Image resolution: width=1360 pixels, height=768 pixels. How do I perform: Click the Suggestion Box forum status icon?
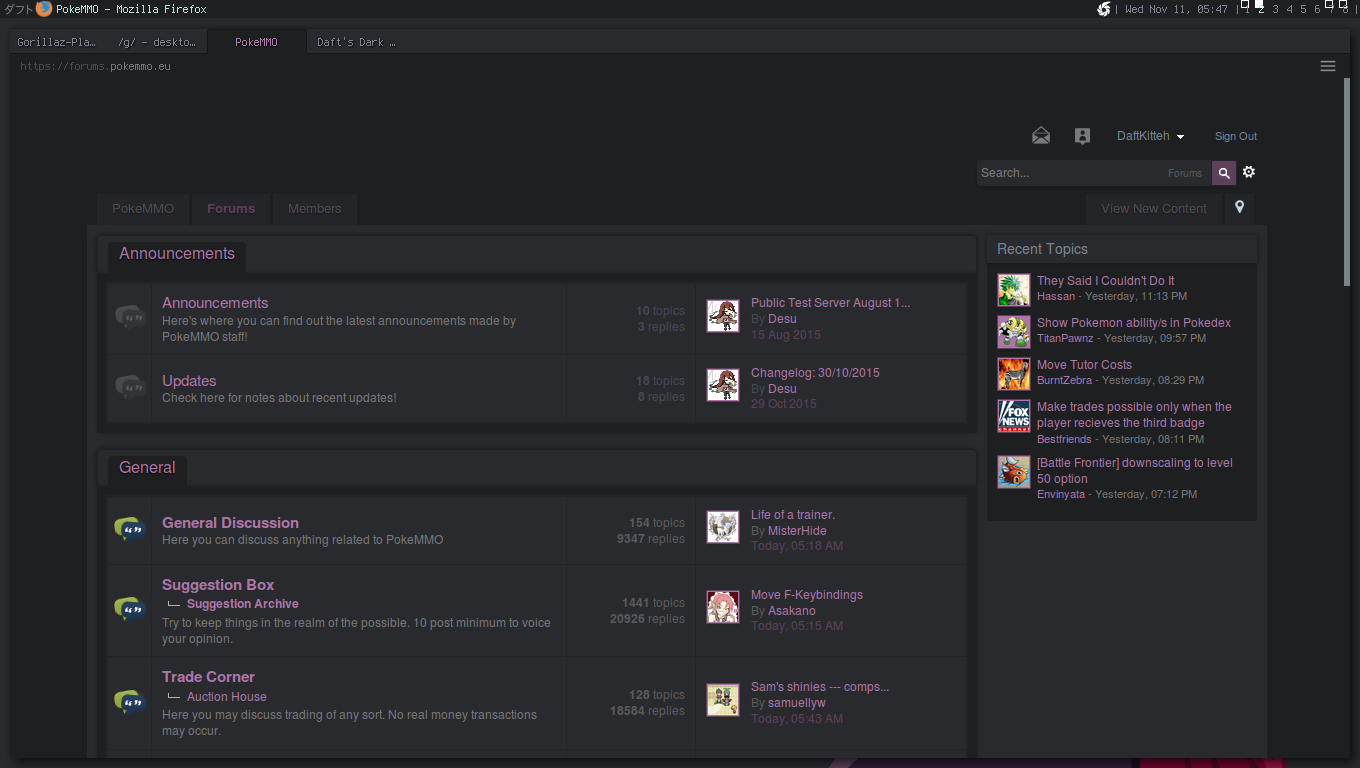(x=129, y=609)
